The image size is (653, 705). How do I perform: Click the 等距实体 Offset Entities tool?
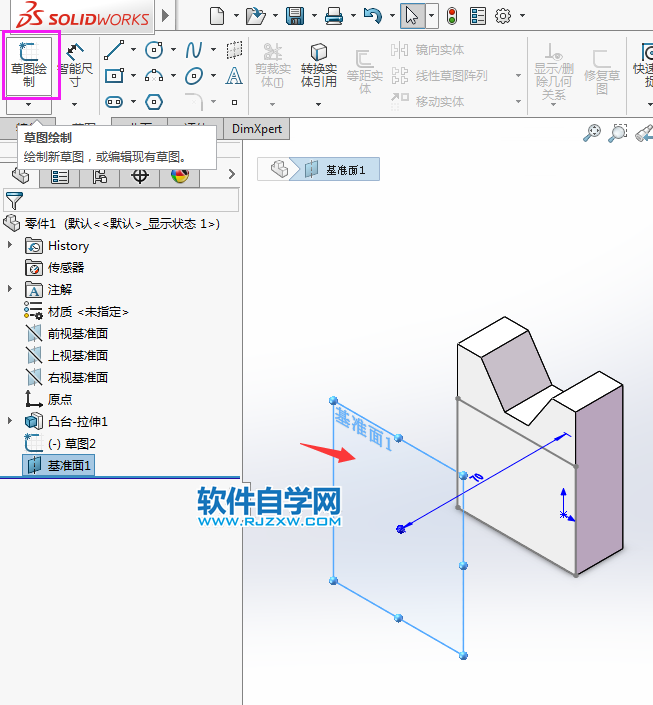click(364, 72)
